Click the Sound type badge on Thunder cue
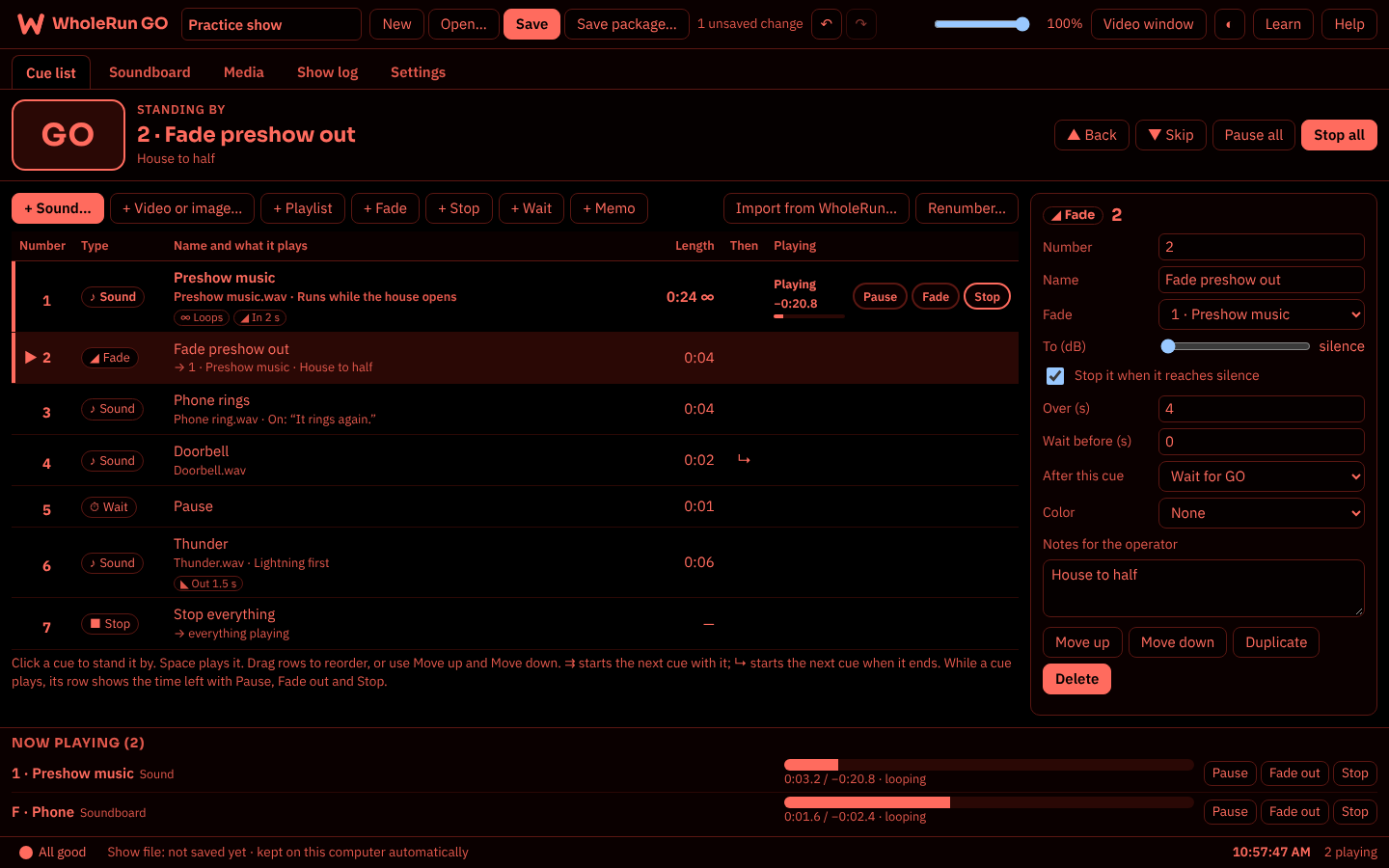Image resolution: width=1389 pixels, height=868 pixels. coord(113,563)
